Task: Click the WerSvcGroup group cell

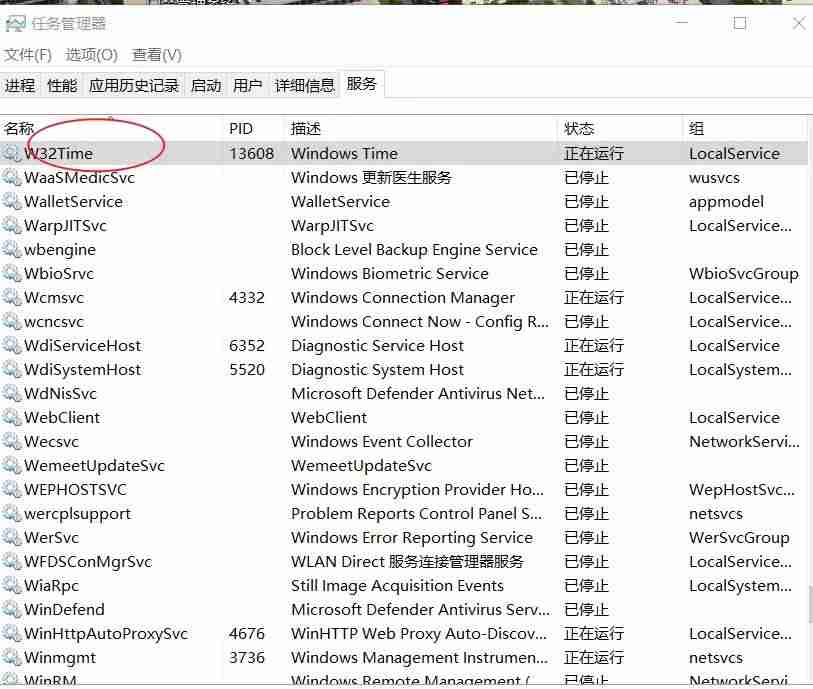Action: pos(739,538)
